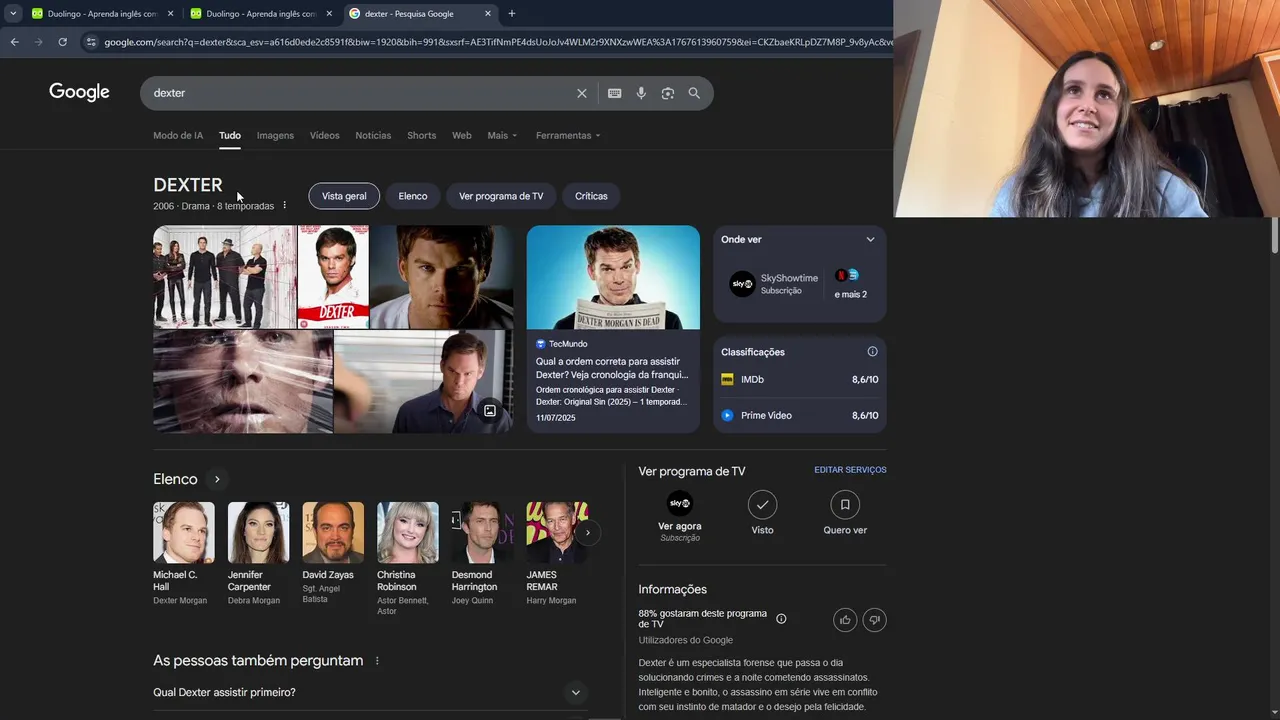Switch to Modo de IA tab

click(178, 135)
